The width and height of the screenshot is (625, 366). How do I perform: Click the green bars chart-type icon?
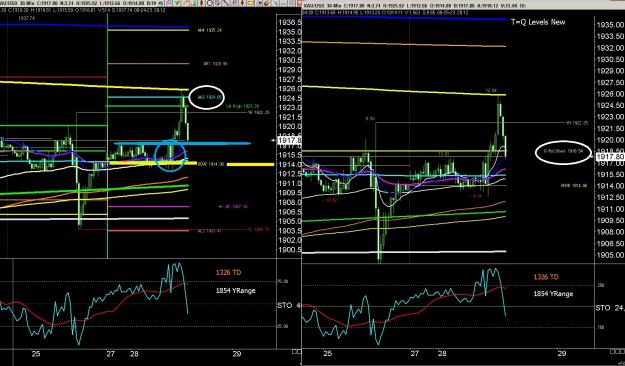coord(194,3)
